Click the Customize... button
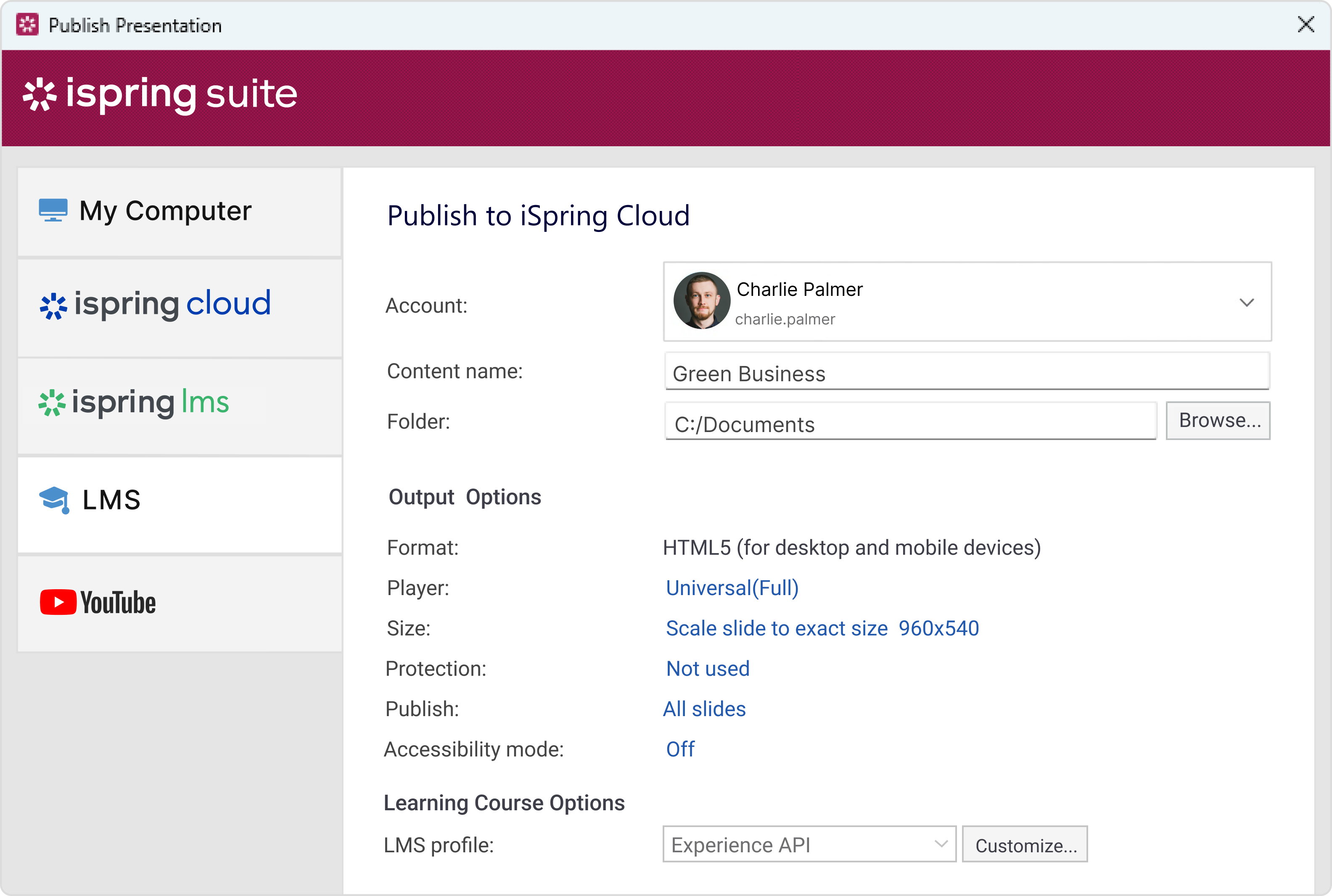Viewport: 1332px width, 896px height. 1025,844
